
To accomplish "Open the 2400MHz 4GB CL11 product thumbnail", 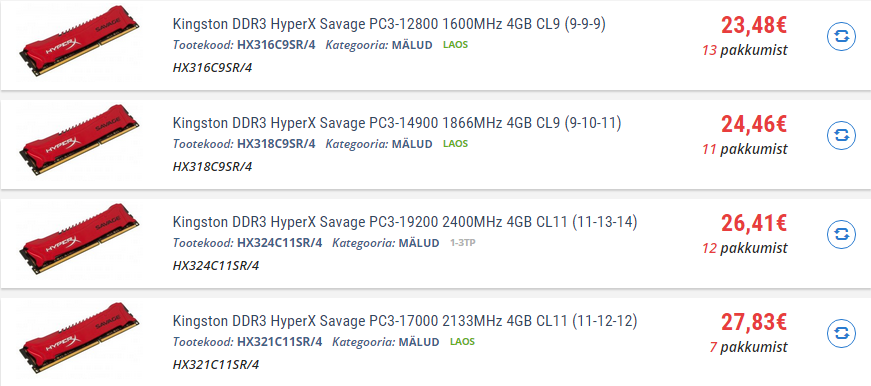I will [x=79, y=238].
